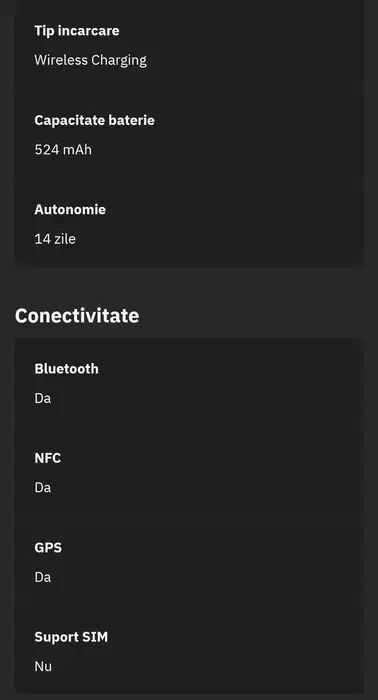
Task: Click the Bluetooth spec label
Action: click(x=66, y=369)
